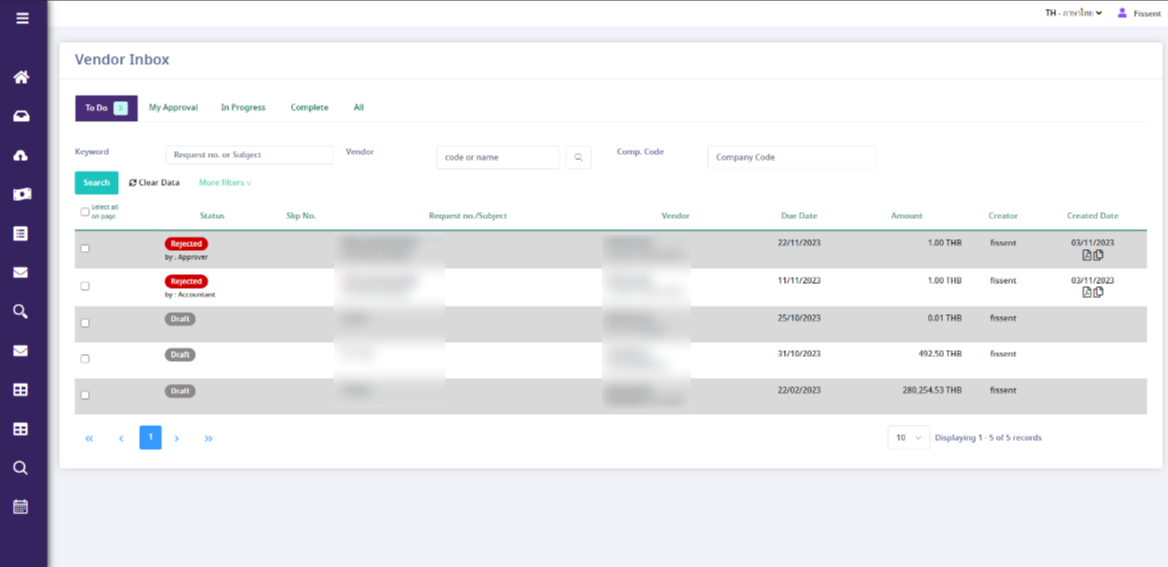Select checkbox for 492.50 THB draft row
Screen dimensions: 1168x567
pyautogui.click(x=85, y=358)
